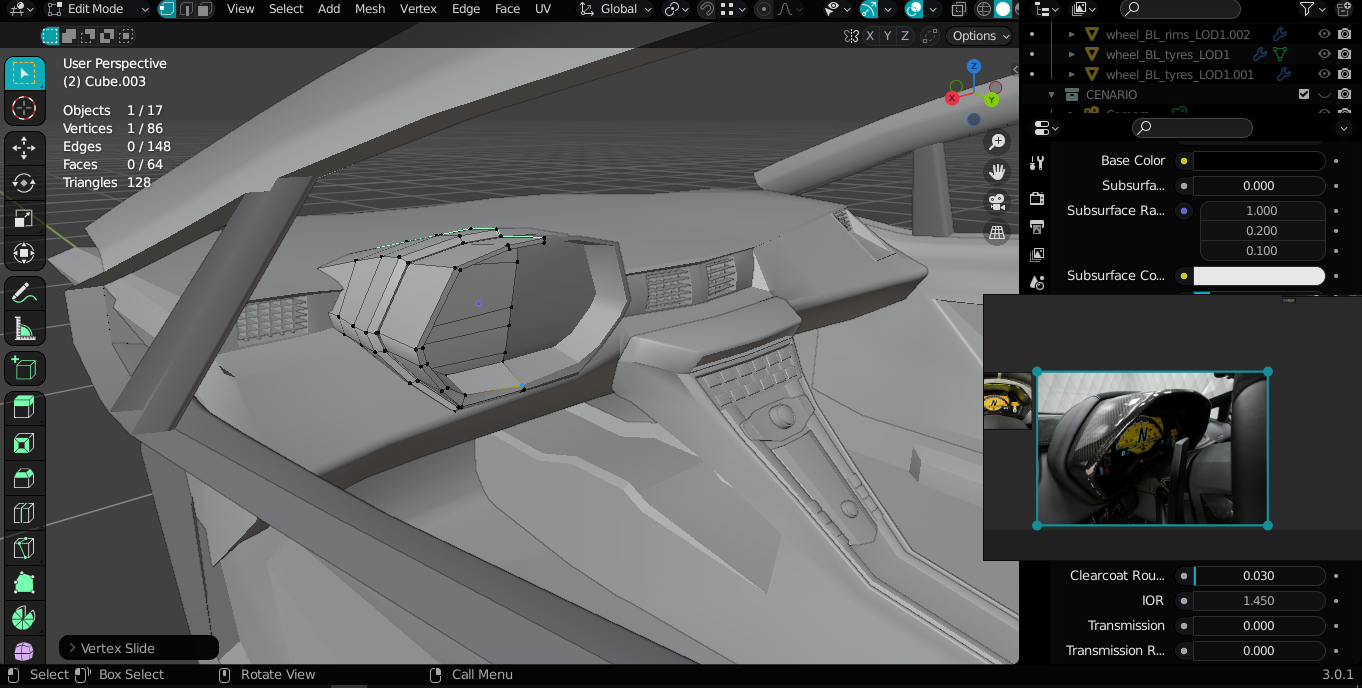Image resolution: width=1362 pixels, height=688 pixels.
Task: Expand the Vertex Slide operator panel
Action: pyautogui.click(x=72, y=648)
